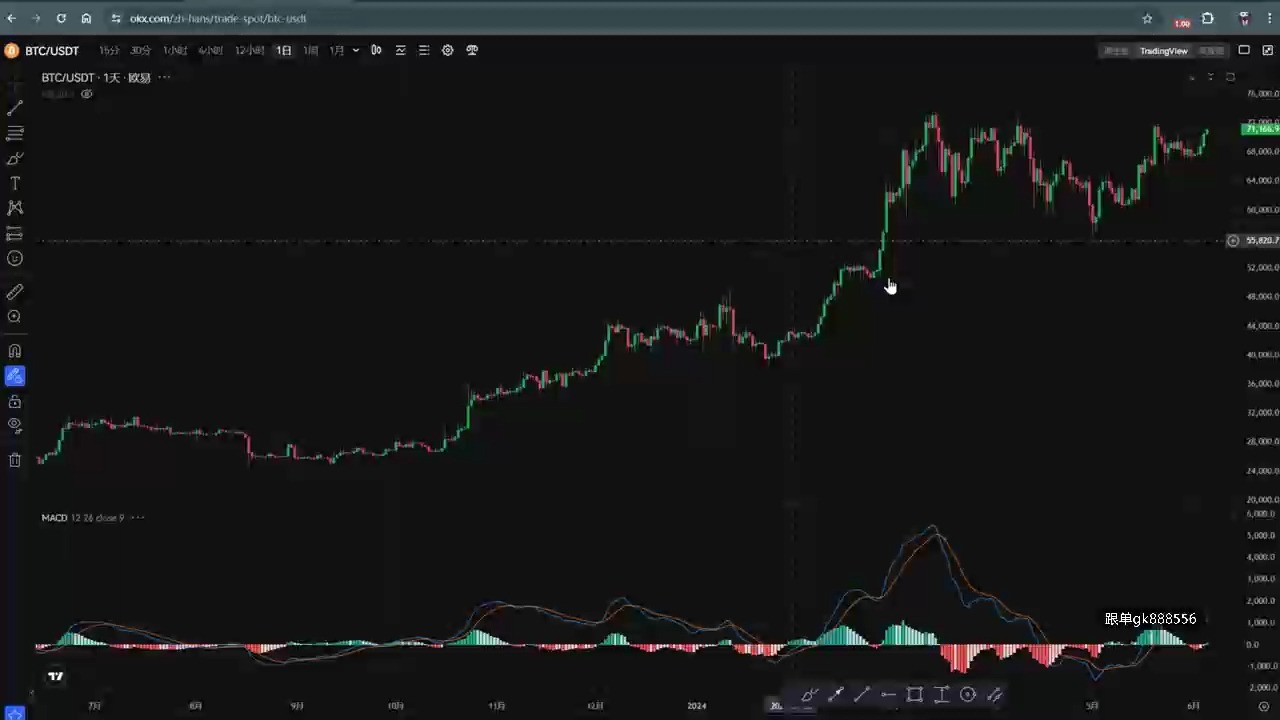Open browser home page
Image resolution: width=1280 pixels, height=720 pixels.
[86, 18]
